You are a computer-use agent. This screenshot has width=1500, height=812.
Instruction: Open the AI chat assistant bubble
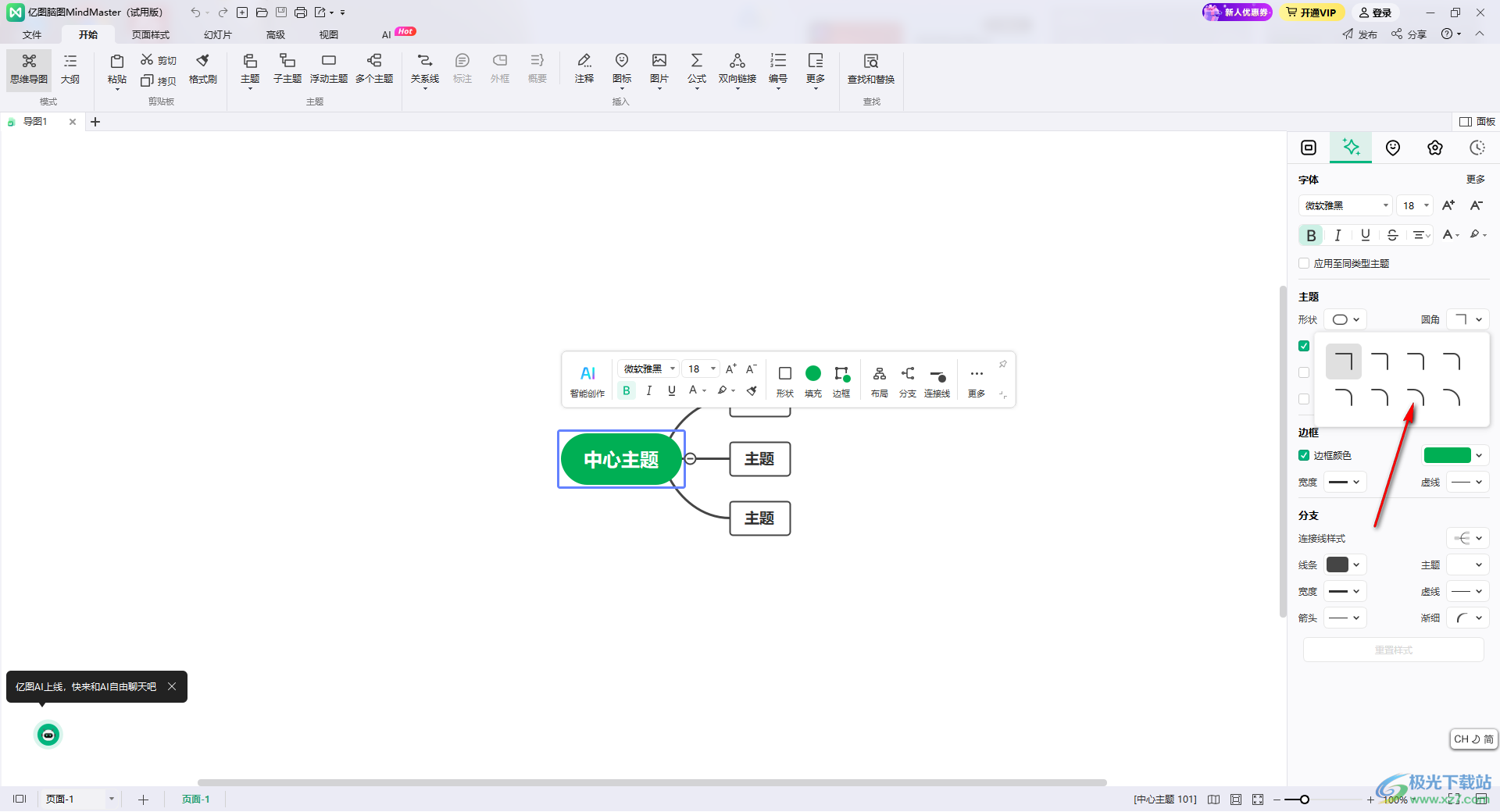pyautogui.click(x=48, y=735)
